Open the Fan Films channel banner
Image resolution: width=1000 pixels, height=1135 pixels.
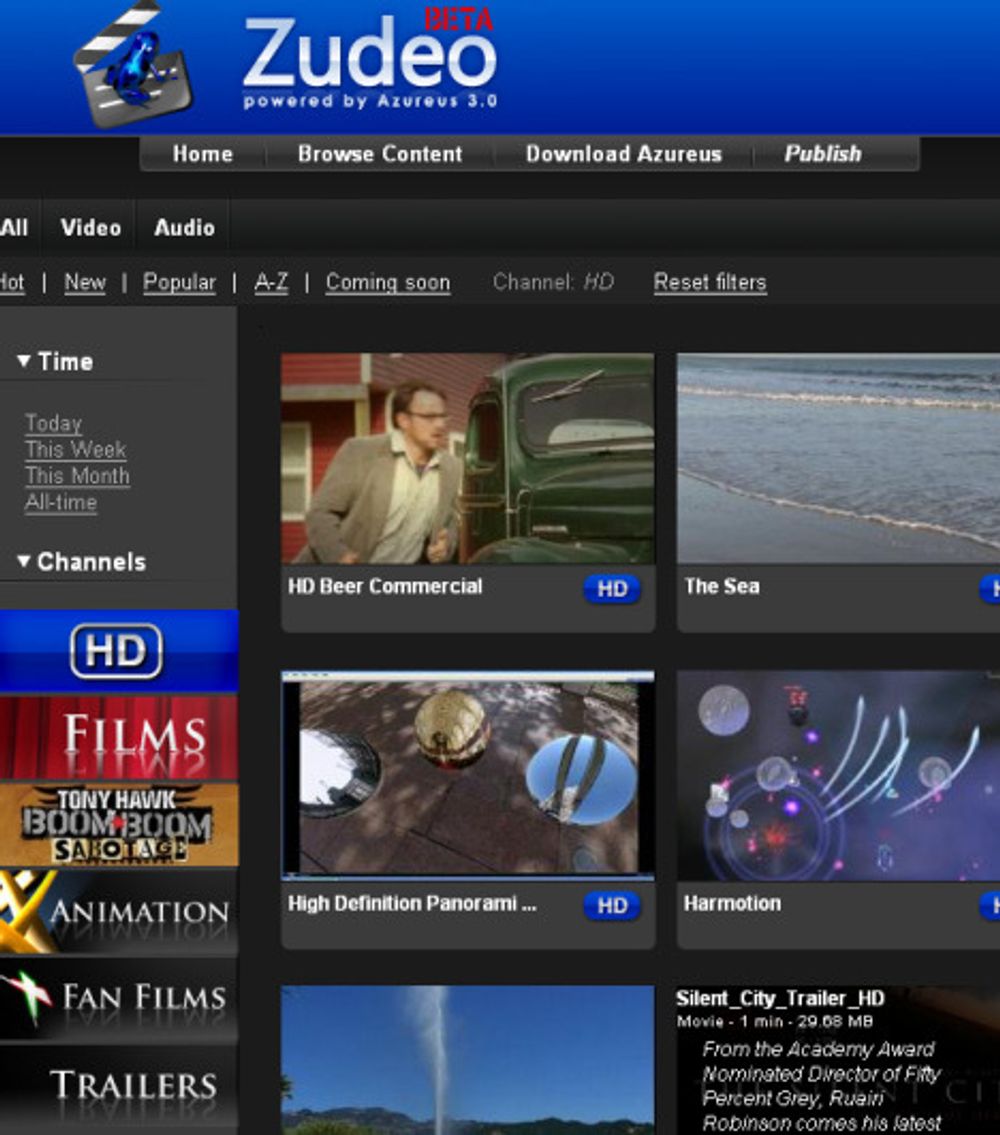tap(119, 999)
